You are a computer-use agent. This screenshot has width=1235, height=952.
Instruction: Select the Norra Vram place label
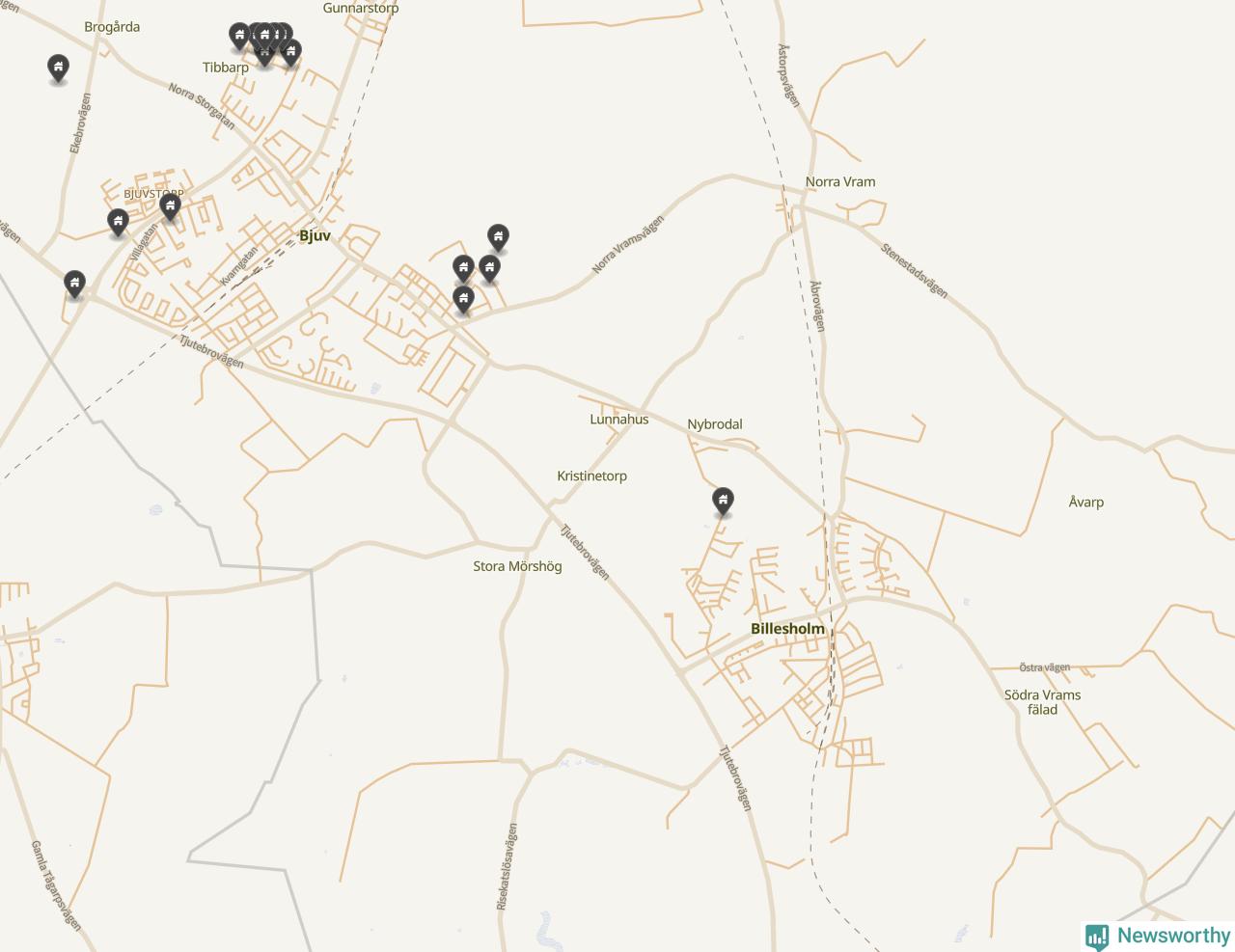pyautogui.click(x=840, y=181)
